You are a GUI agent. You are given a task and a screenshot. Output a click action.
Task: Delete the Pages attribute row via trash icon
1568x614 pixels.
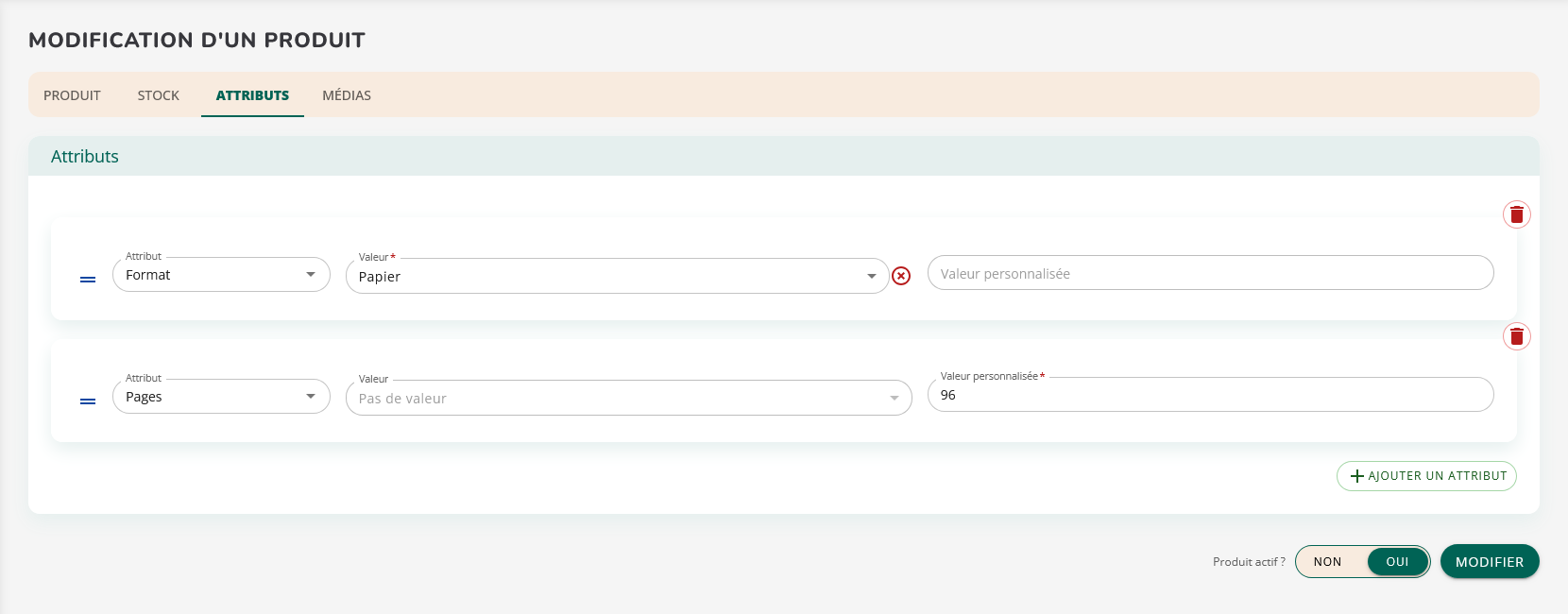pos(1516,336)
